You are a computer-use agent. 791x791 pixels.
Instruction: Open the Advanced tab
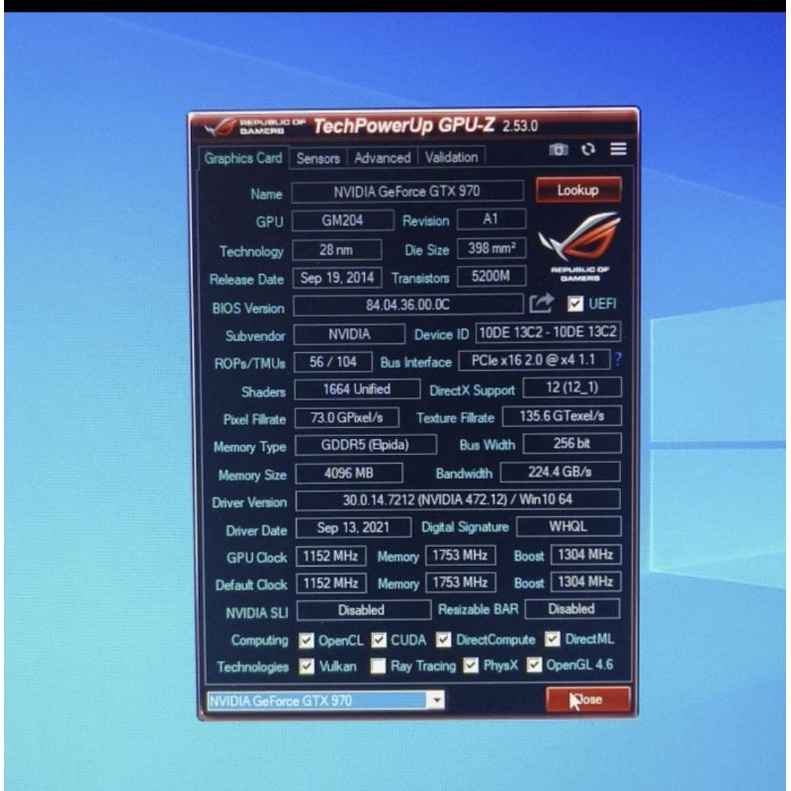(x=382, y=158)
